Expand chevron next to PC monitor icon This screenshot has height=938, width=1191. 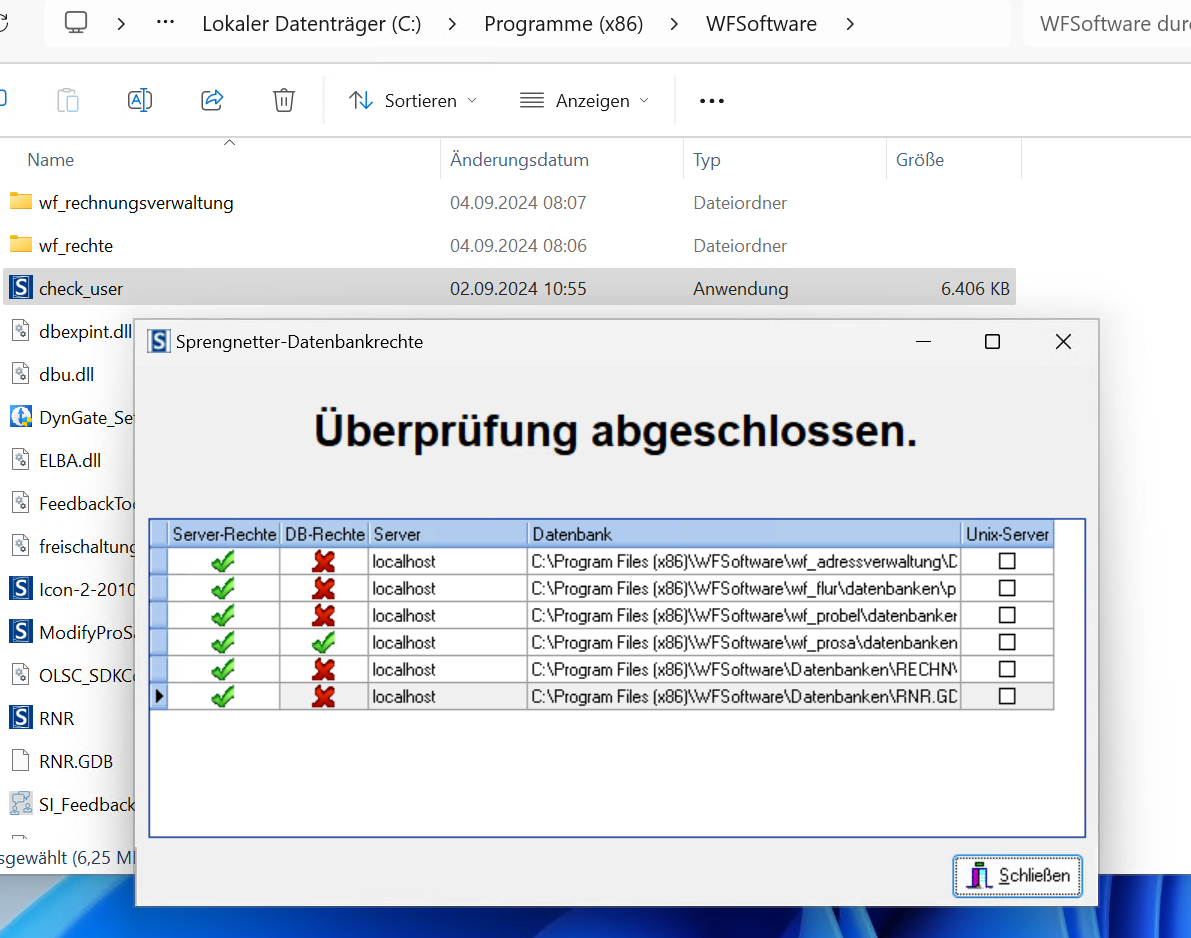[121, 24]
